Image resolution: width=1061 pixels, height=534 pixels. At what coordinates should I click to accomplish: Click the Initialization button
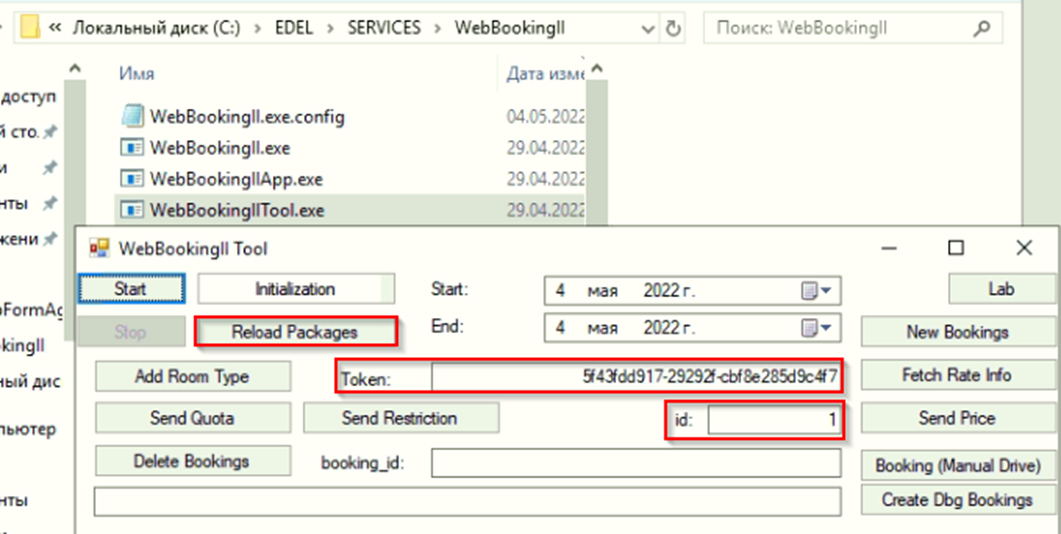(295, 289)
